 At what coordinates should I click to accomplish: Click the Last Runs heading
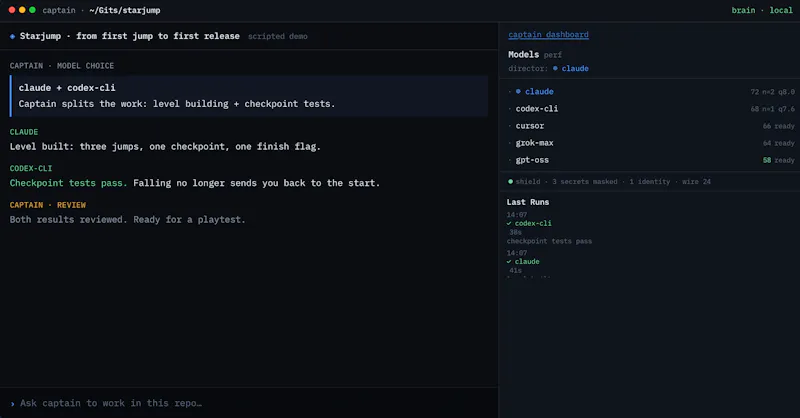(528, 202)
